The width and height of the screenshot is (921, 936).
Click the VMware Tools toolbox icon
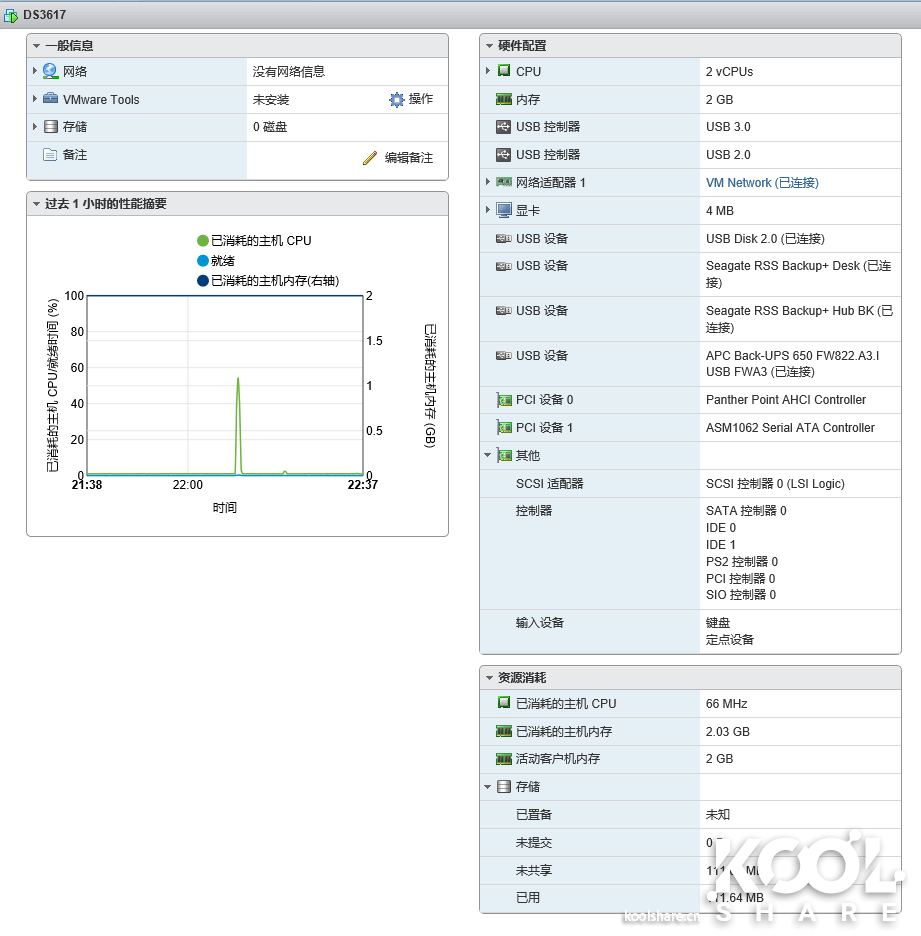(50, 100)
